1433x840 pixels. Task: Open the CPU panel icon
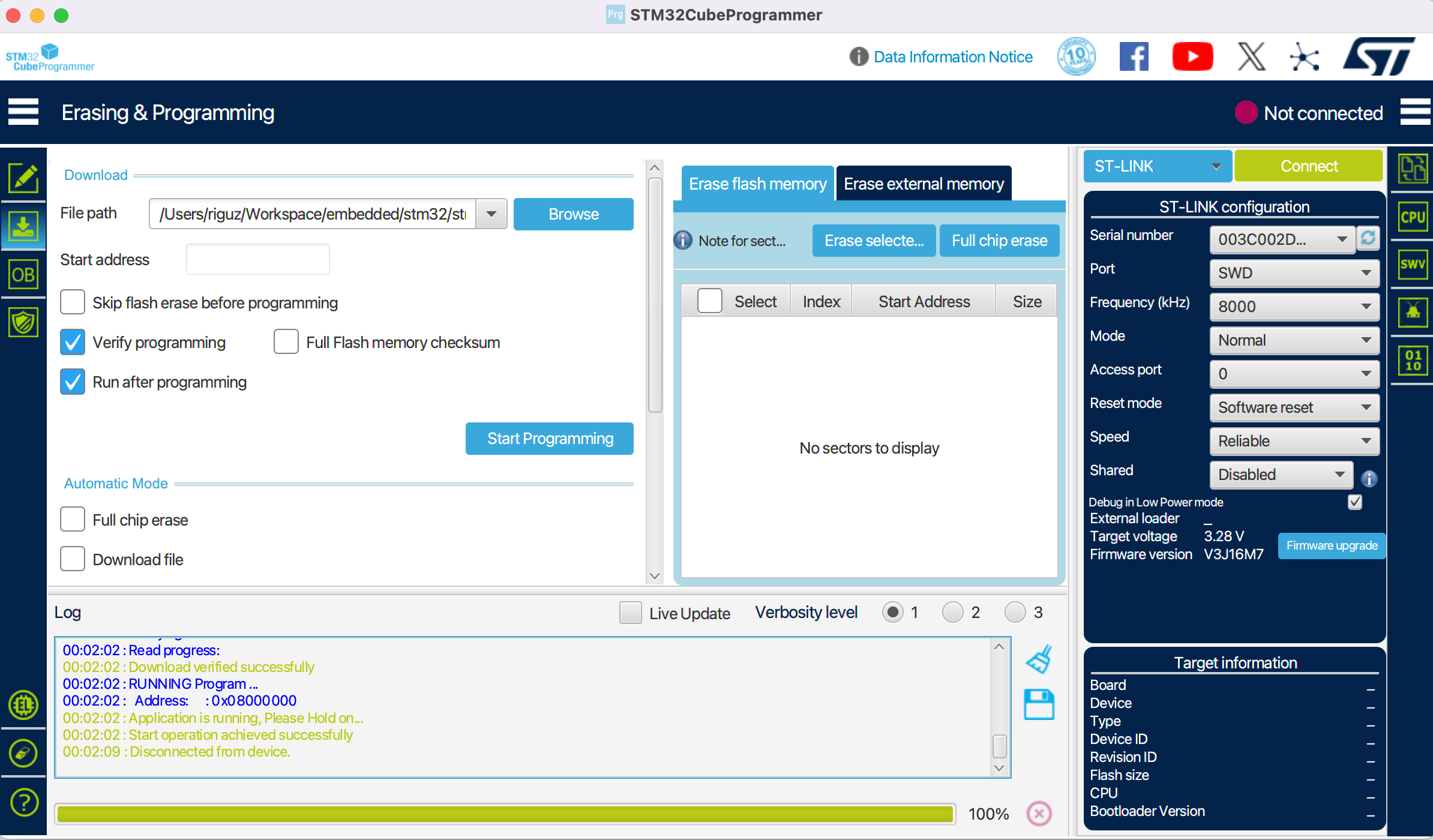1413,217
